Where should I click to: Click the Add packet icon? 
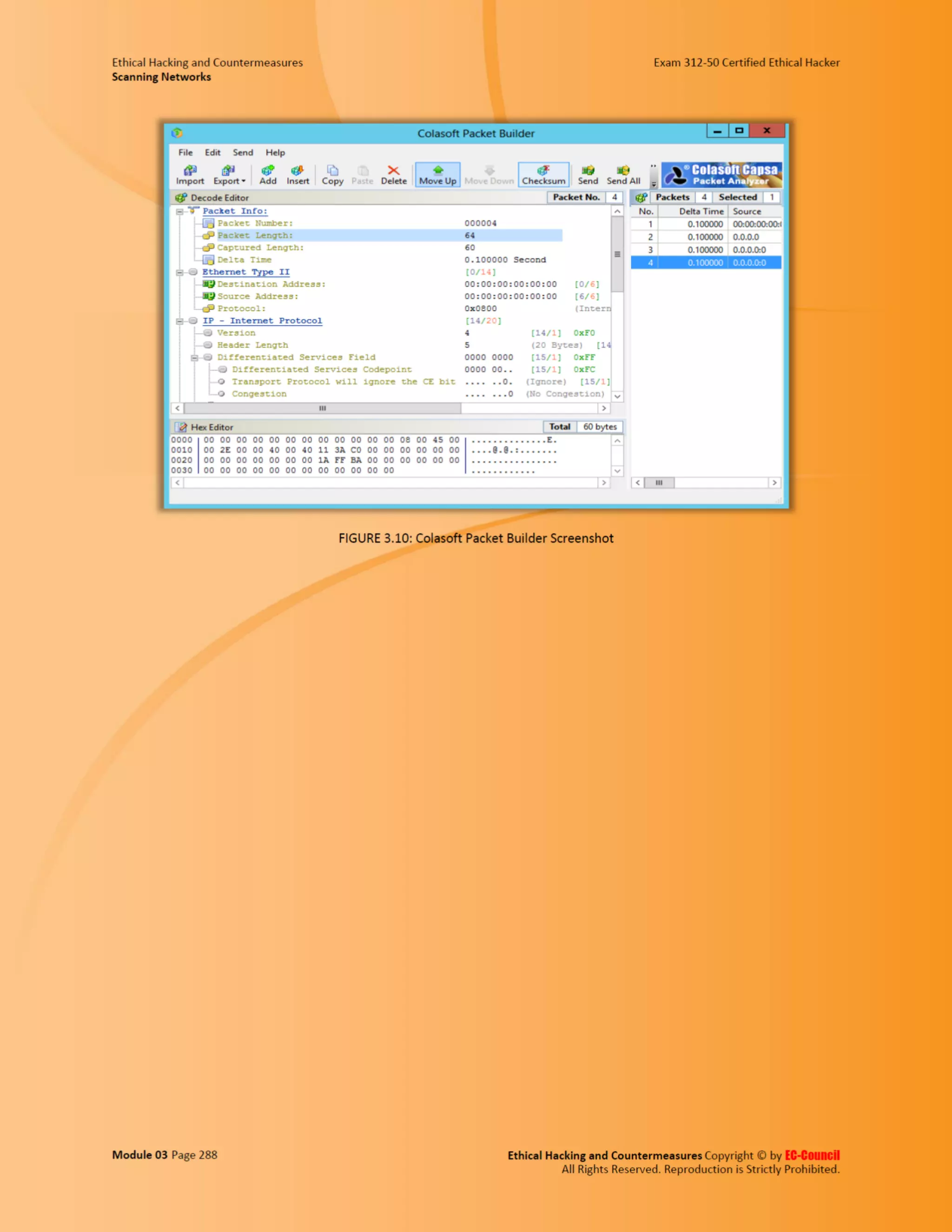pos(267,174)
